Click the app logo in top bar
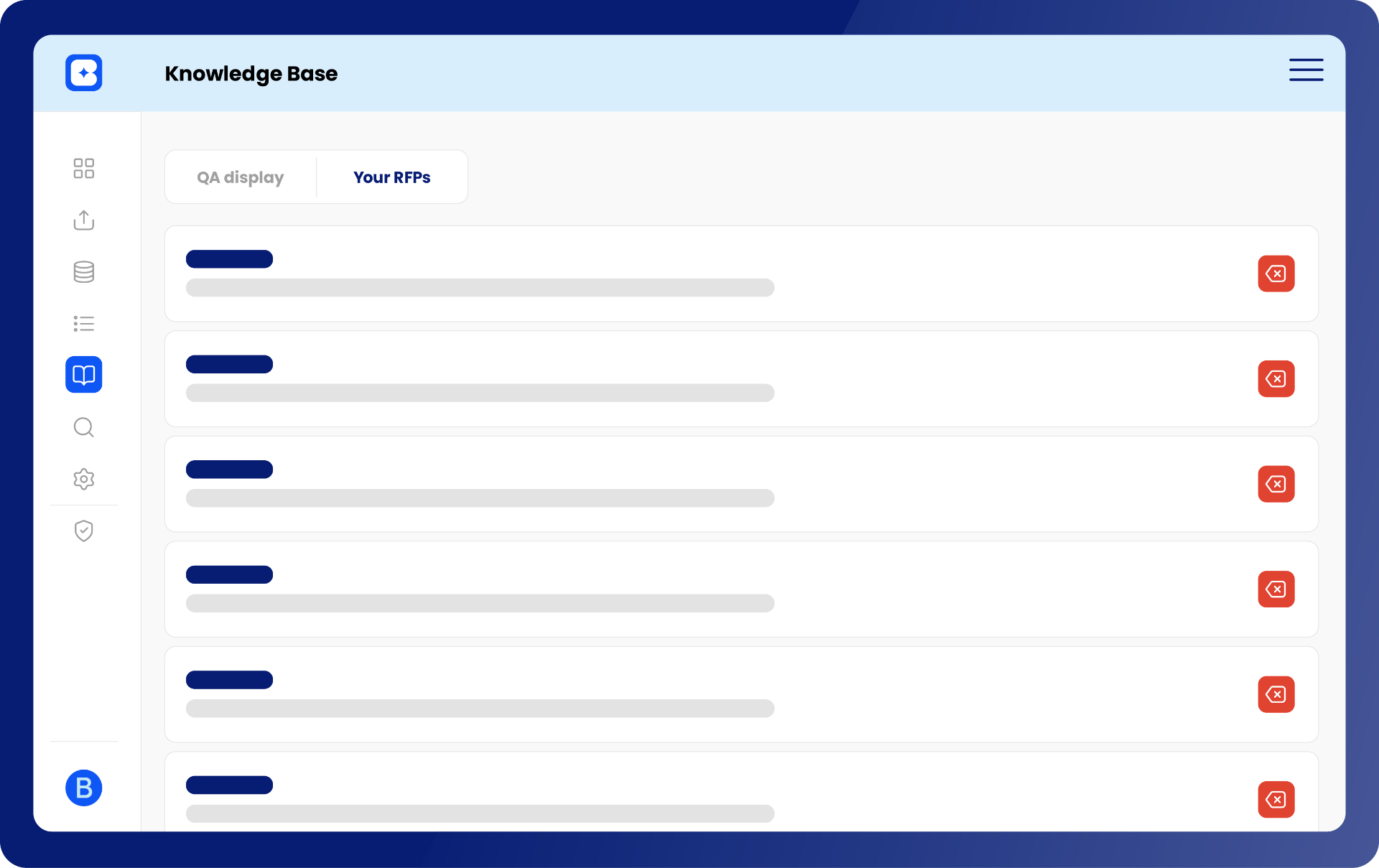This screenshot has width=1379, height=868. coord(83,73)
